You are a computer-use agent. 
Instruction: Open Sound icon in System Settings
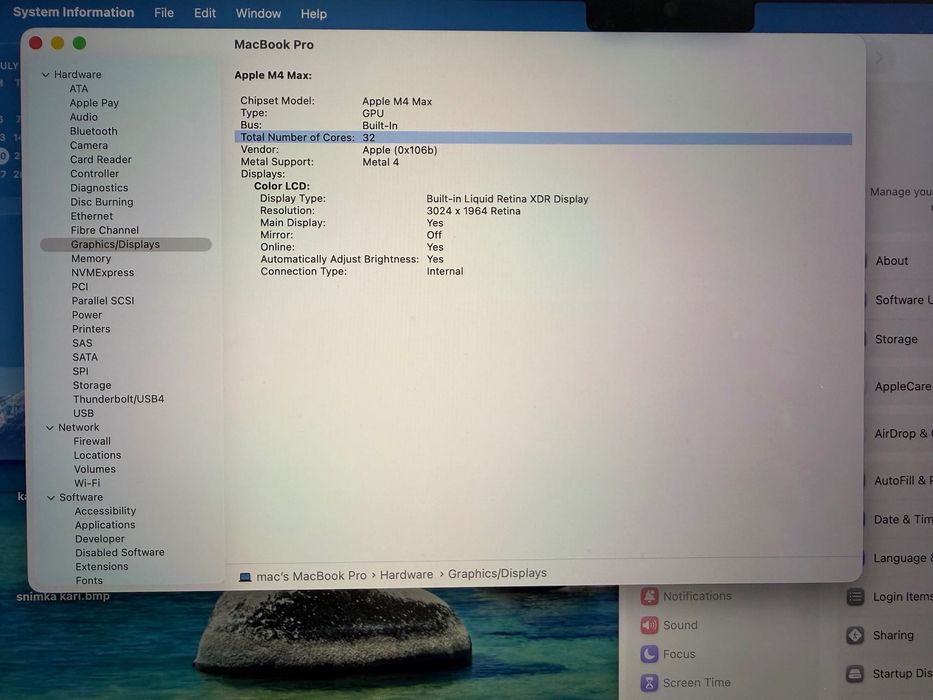649,625
